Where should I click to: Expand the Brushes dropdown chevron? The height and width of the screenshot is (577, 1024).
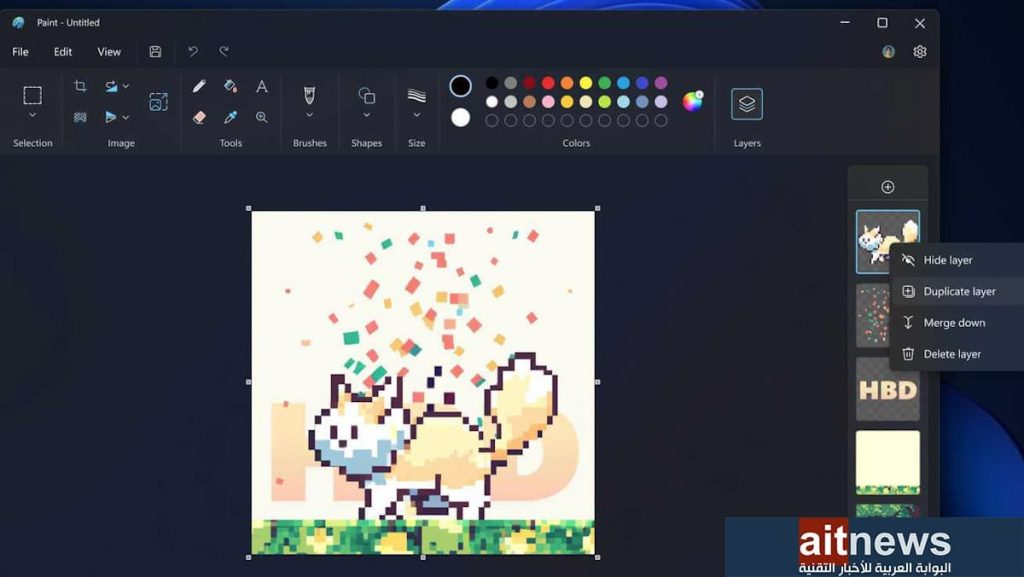tap(310, 116)
